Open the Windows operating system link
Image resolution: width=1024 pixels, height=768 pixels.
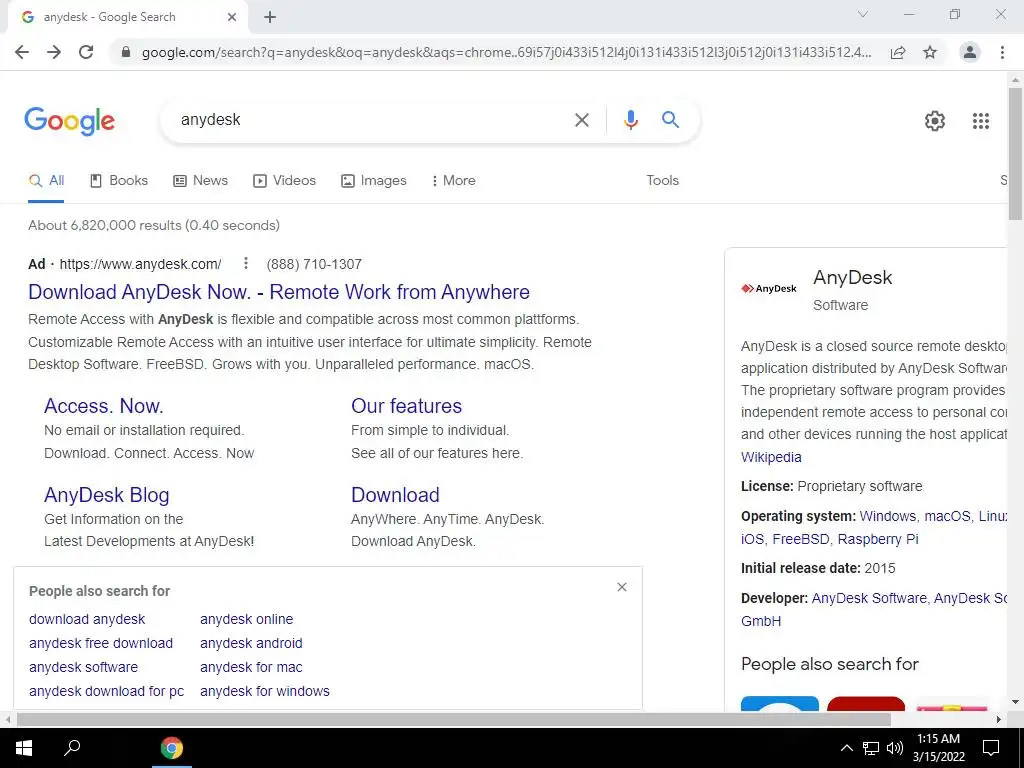point(888,516)
